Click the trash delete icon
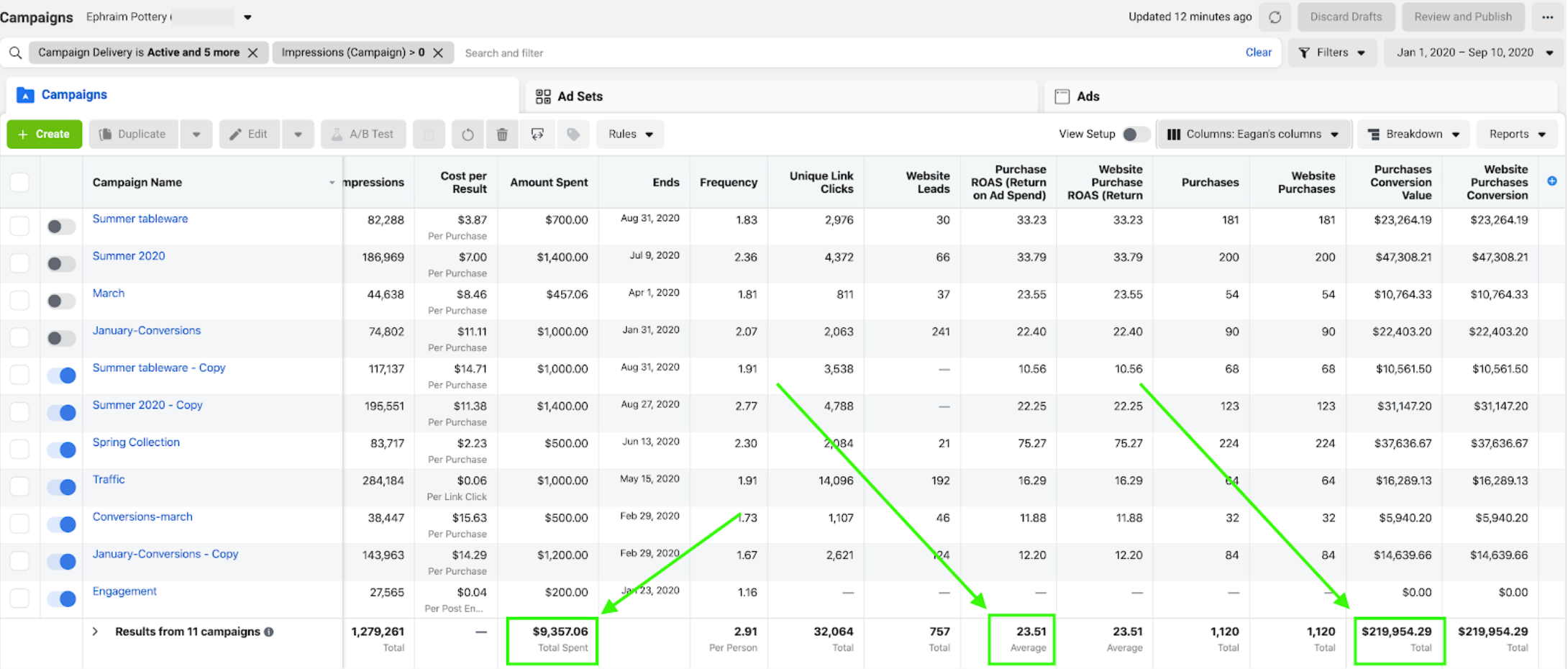This screenshot has width=1568, height=669. pyautogui.click(x=502, y=135)
